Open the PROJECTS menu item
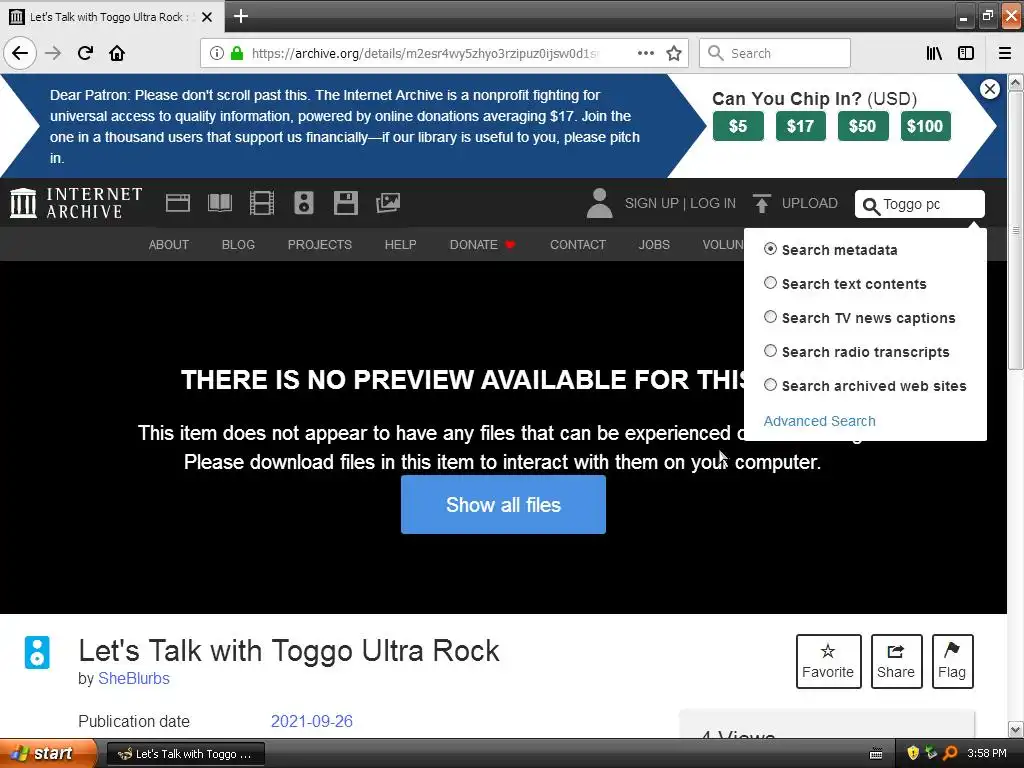The height and width of the screenshot is (768, 1024). pyautogui.click(x=320, y=244)
